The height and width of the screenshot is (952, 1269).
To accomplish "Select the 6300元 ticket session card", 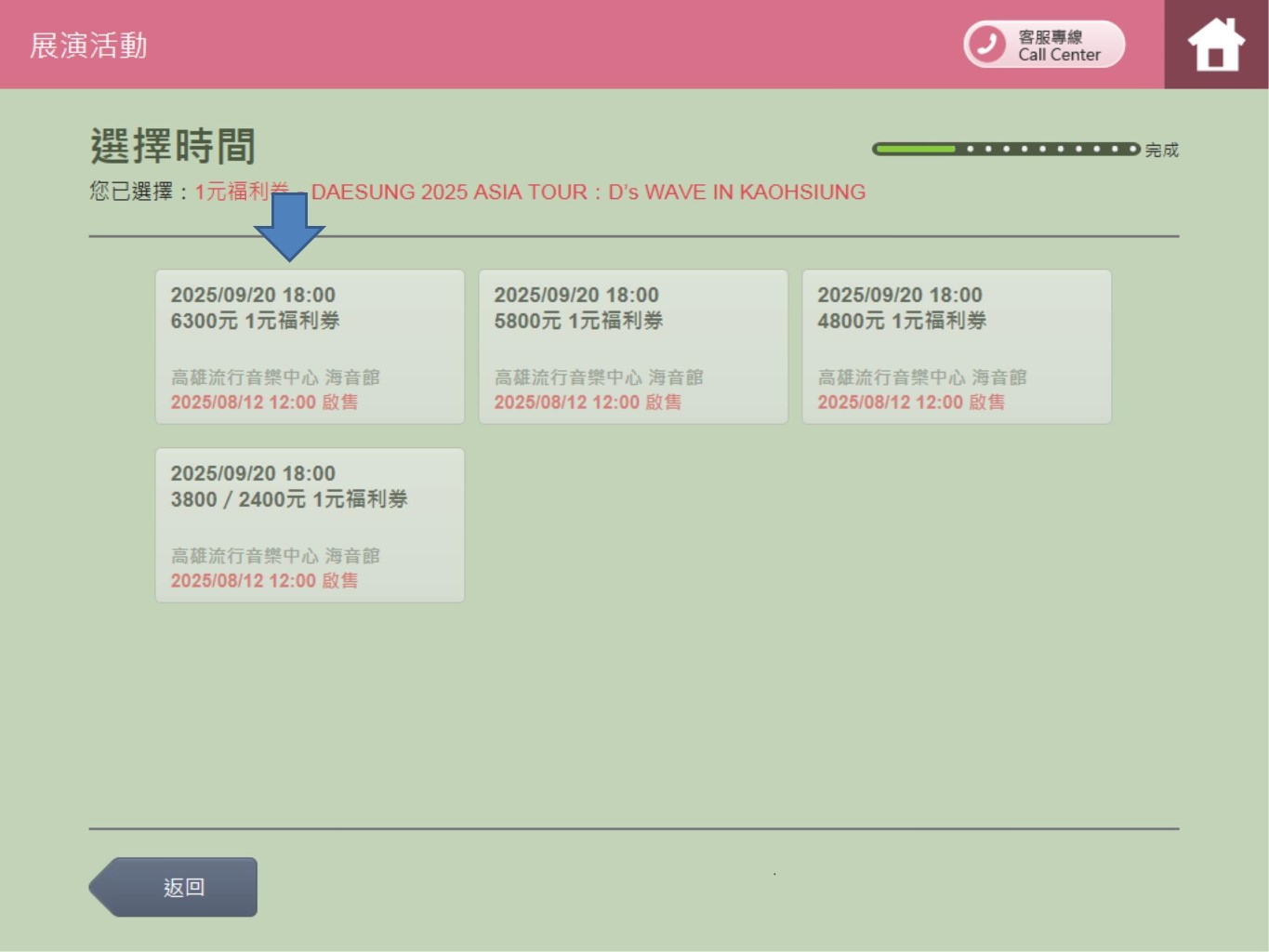I will 310,346.
